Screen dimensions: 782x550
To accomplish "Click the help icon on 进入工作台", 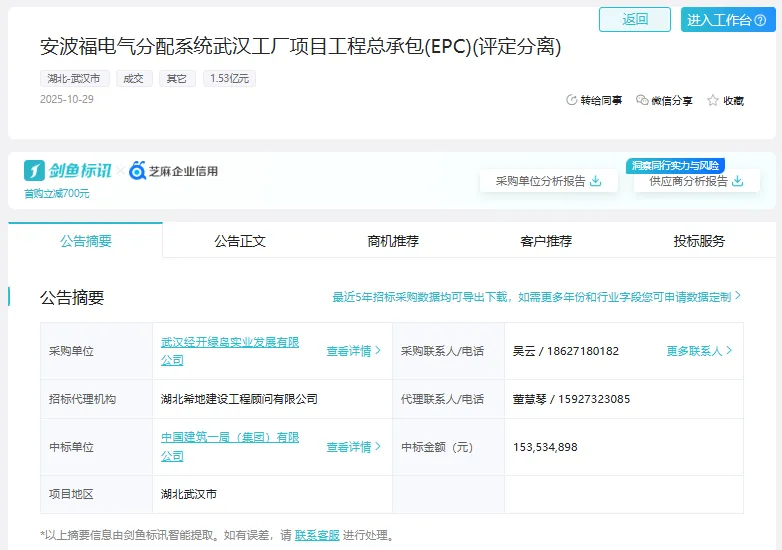I will tap(760, 21).
